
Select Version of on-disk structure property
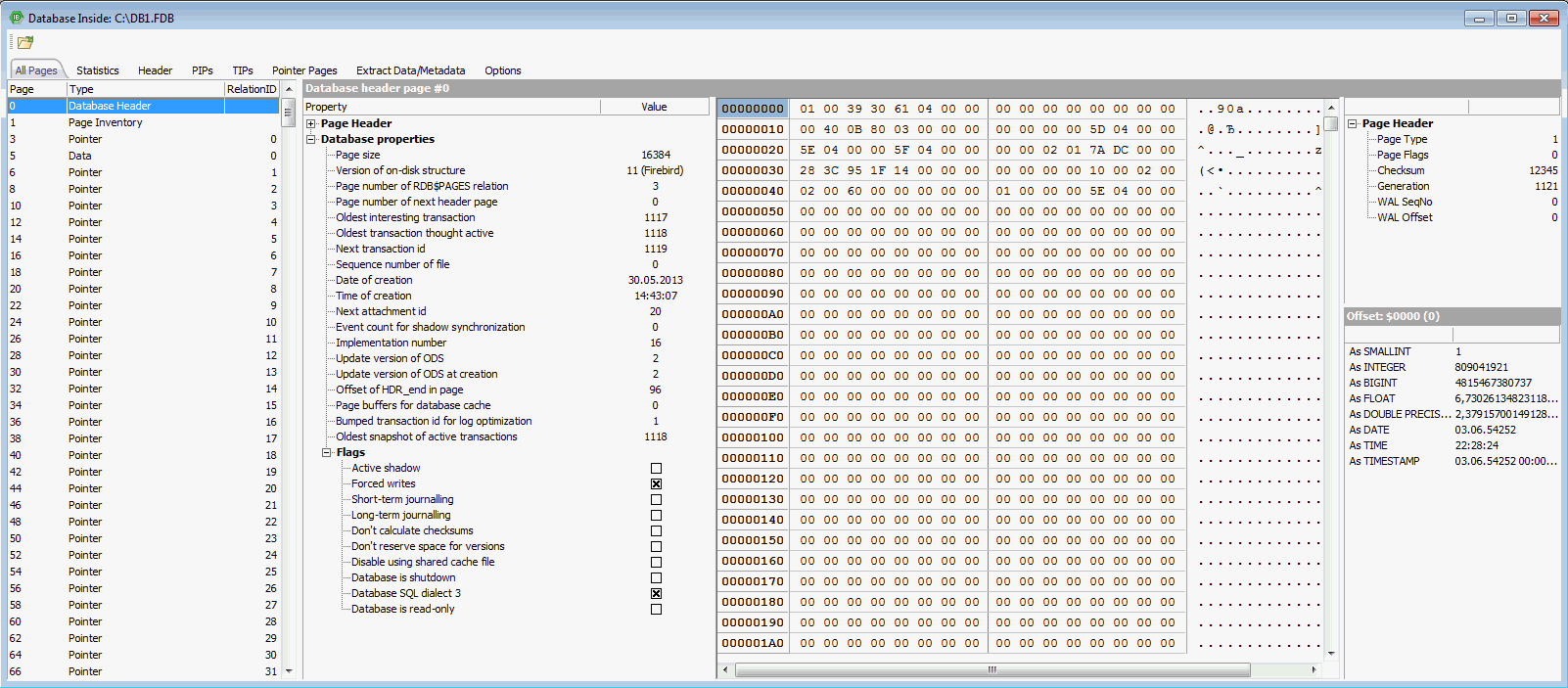[x=400, y=170]
